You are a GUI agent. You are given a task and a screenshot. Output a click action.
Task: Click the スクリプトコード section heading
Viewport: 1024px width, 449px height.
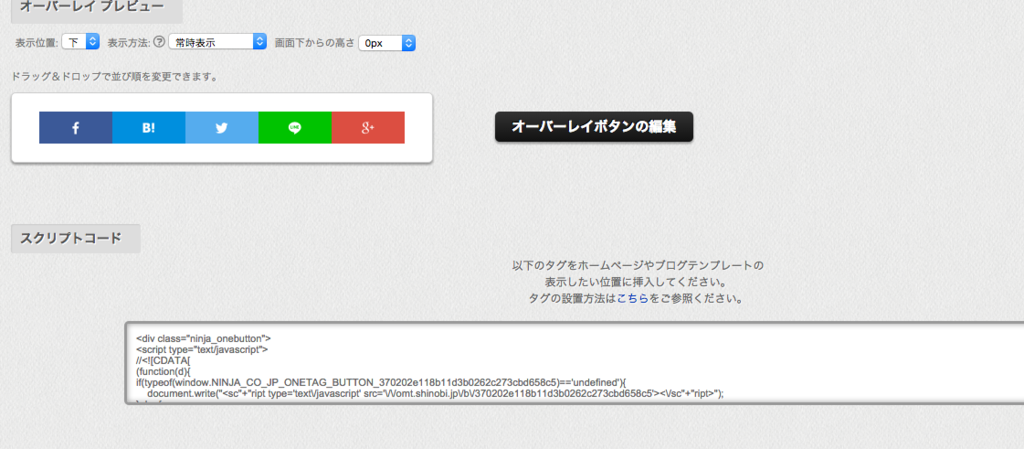76,238
